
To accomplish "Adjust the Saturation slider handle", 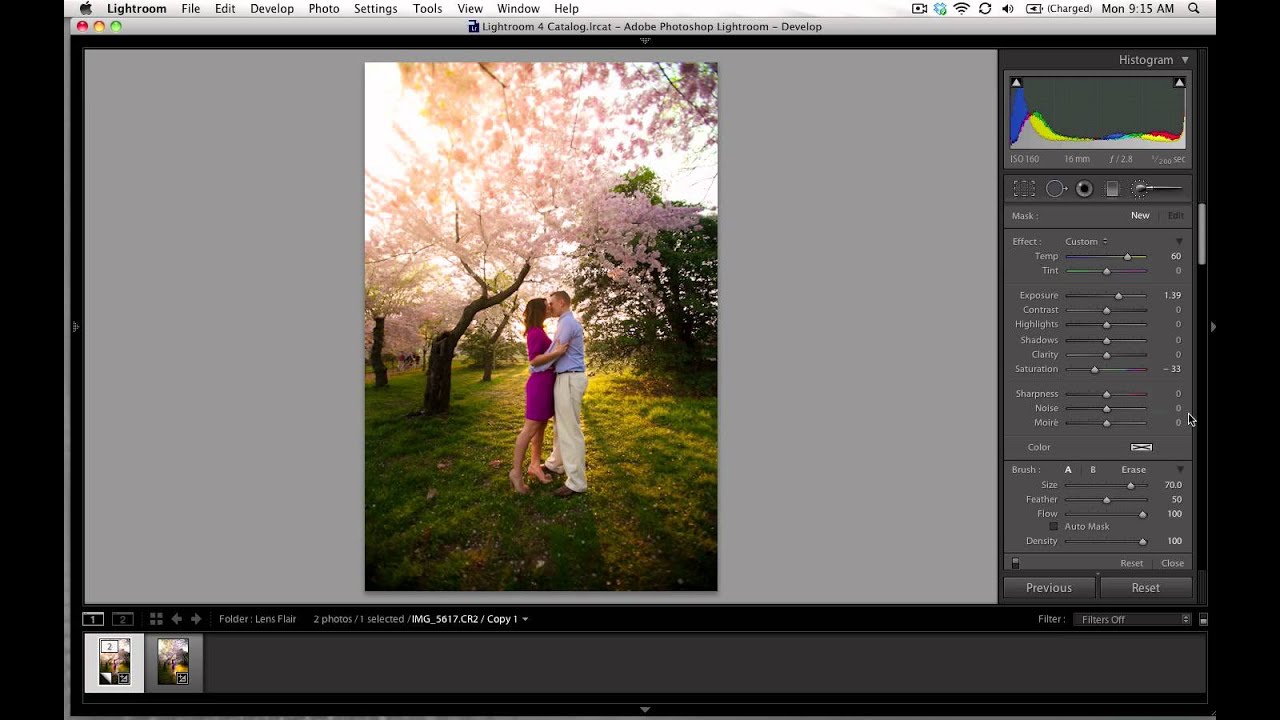I will pos(1094,370).
